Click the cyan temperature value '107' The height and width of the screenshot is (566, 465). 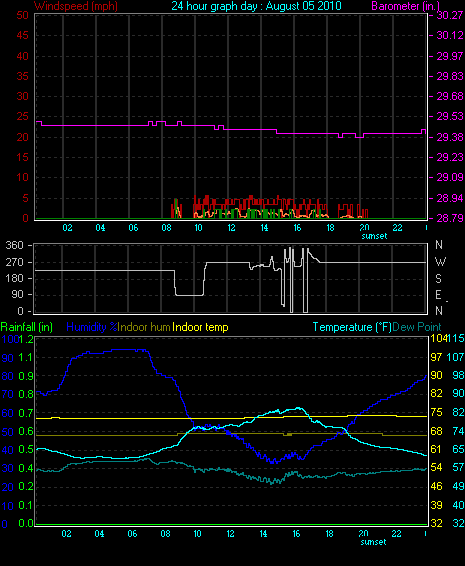(456, 357)
